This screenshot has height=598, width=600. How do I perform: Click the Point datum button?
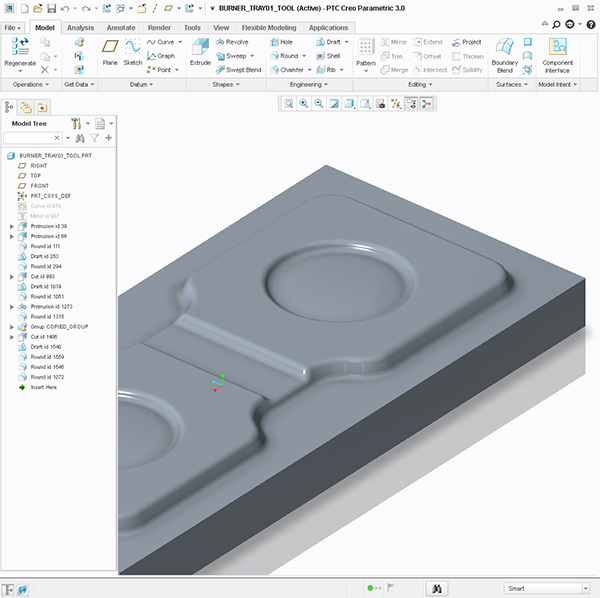coord(159,70)
